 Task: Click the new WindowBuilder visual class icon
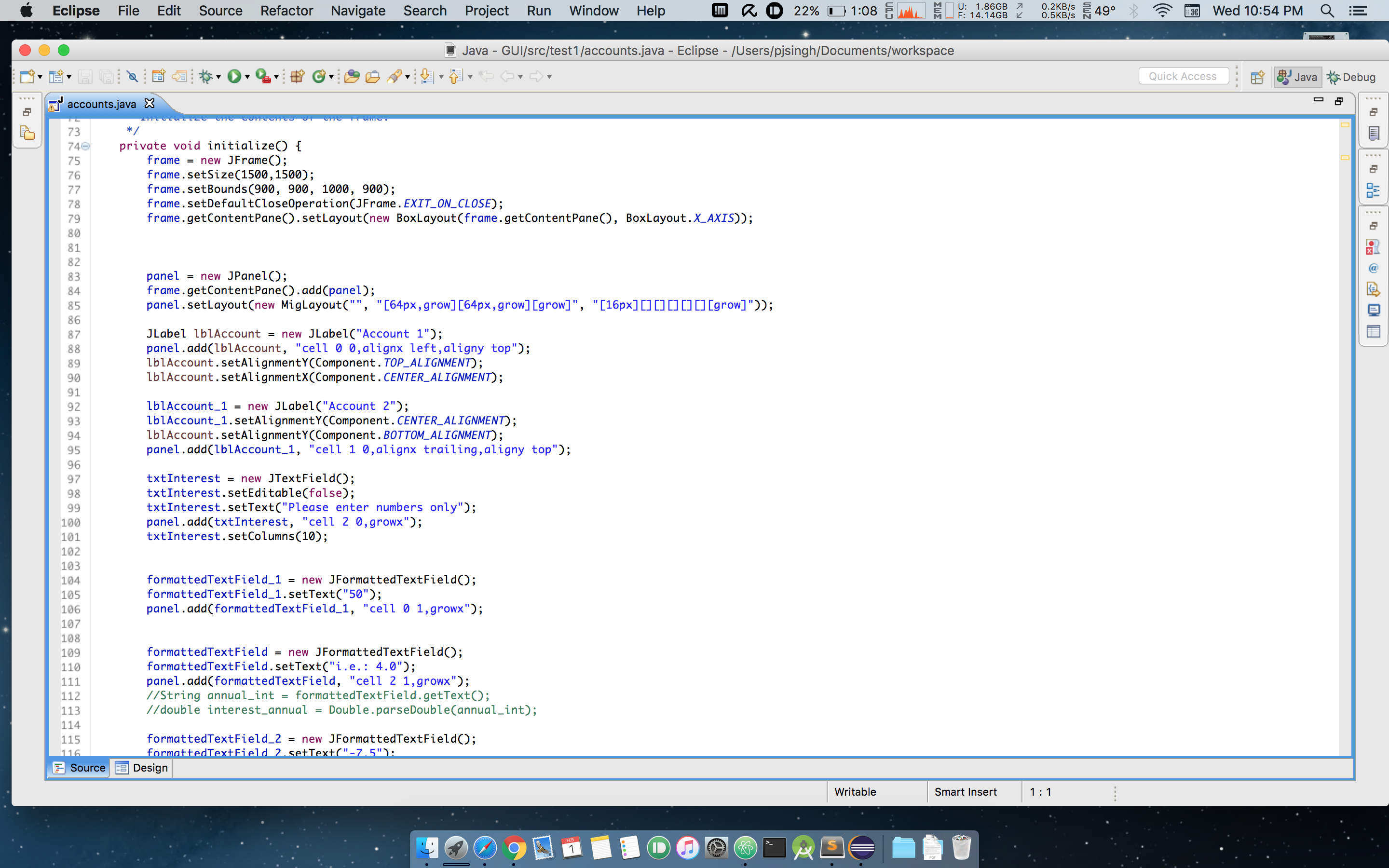point(56,76)
